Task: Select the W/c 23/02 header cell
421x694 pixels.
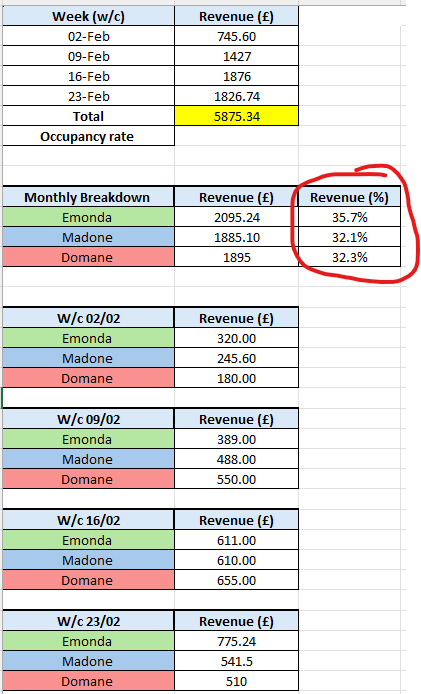Action: [88, 621]
